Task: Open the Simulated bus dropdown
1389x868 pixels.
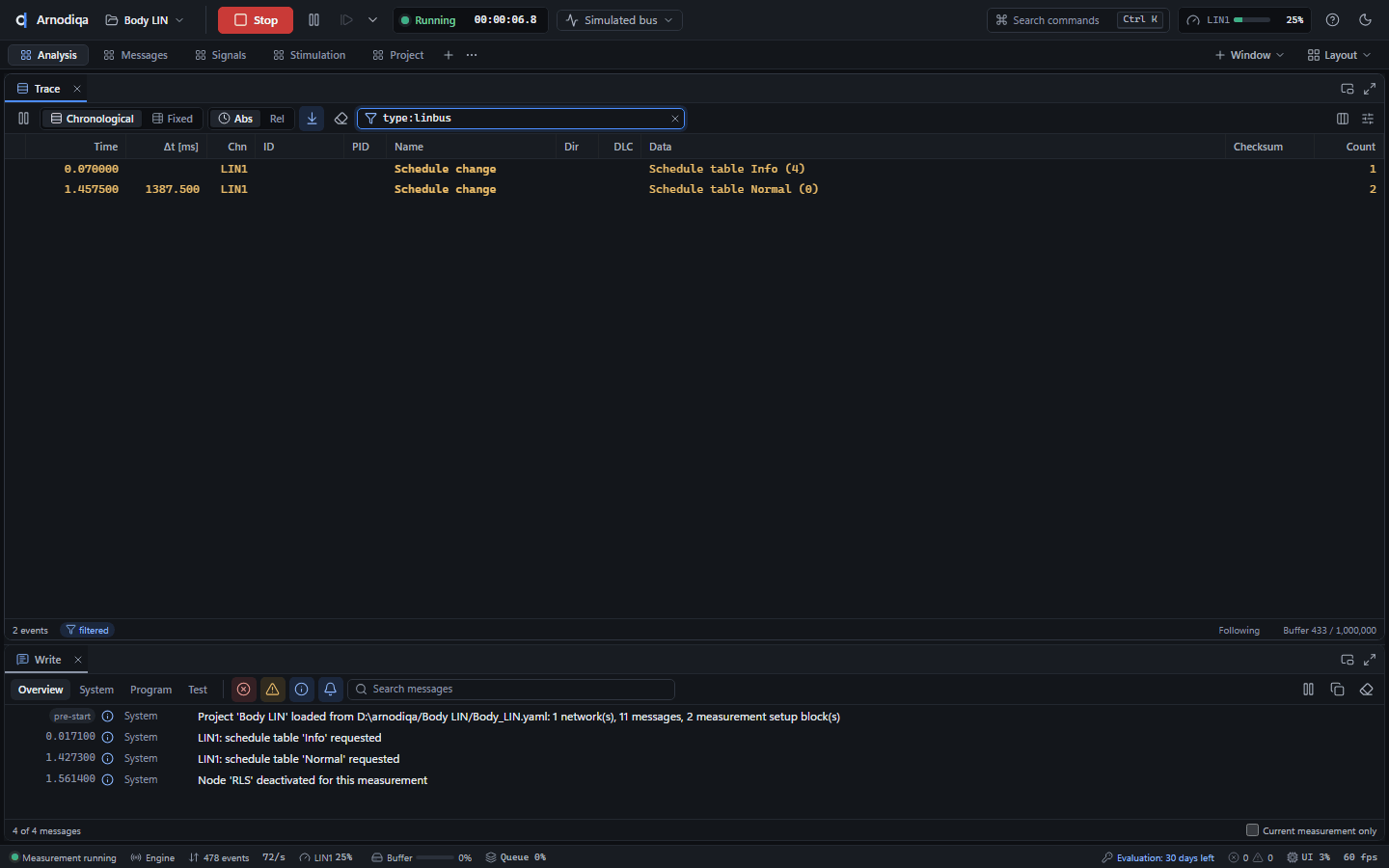Action: click(x=619, y=20)
